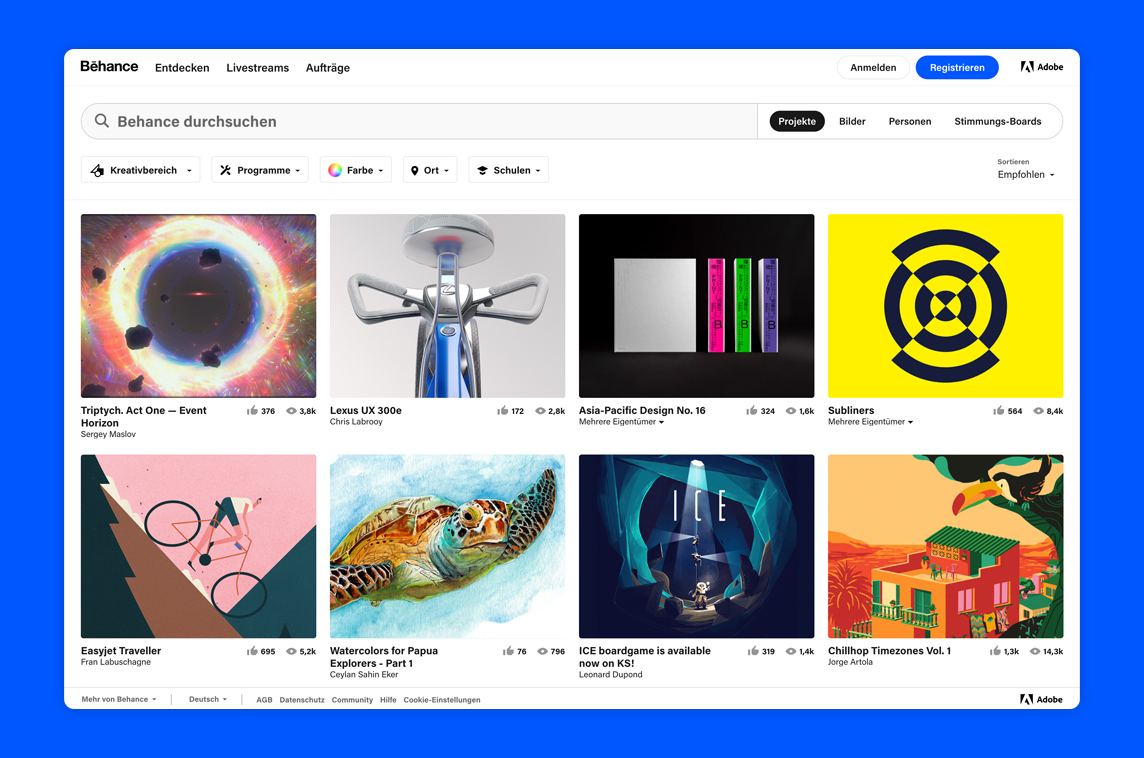1144x758 pixels.
Task: Open the Mehr von Behance menu
Action: pos(119,699)
